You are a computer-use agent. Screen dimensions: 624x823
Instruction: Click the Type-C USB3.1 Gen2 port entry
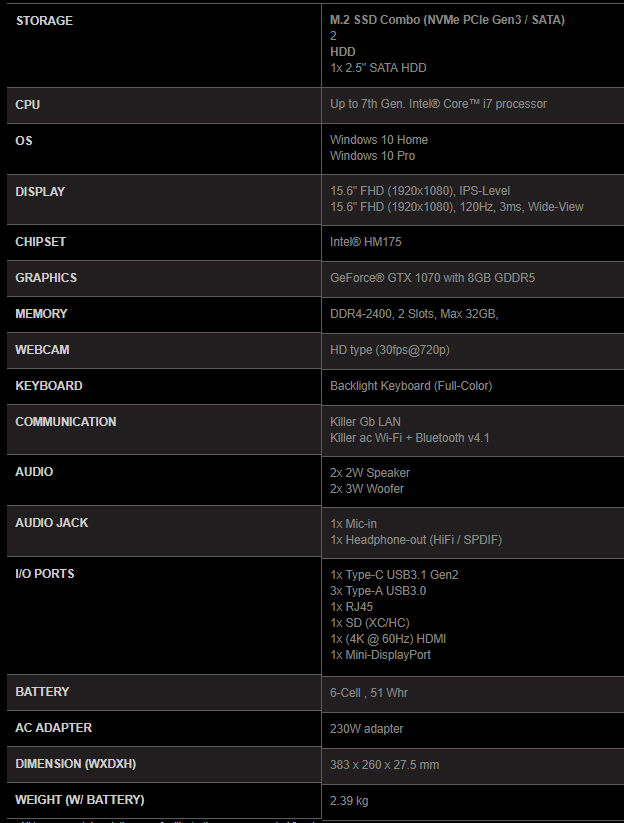pyautogui.click(x=394, y=575)
